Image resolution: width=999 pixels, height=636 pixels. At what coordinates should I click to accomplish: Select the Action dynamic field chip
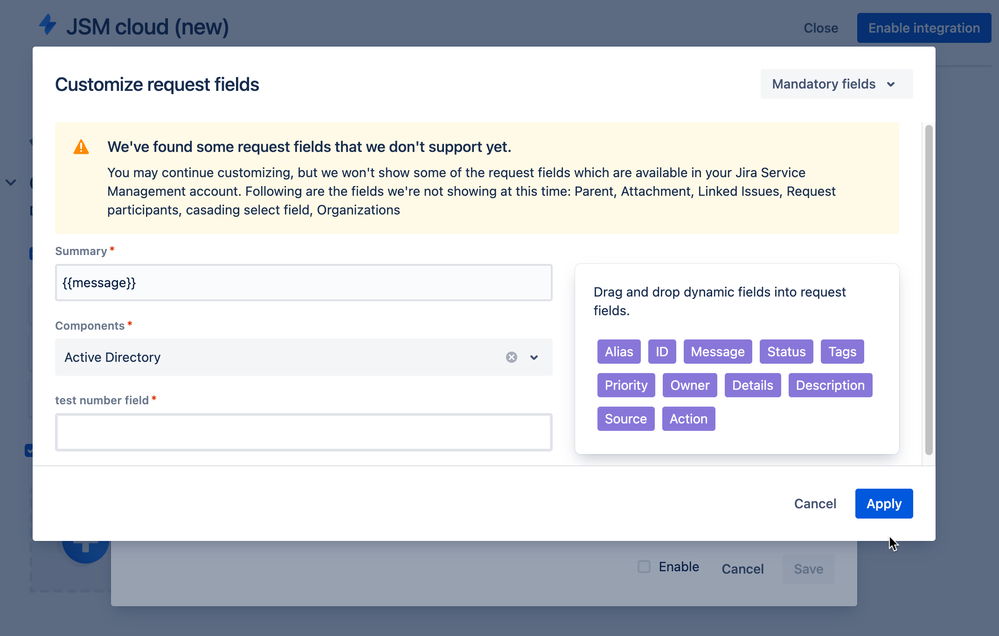(688, 419)
